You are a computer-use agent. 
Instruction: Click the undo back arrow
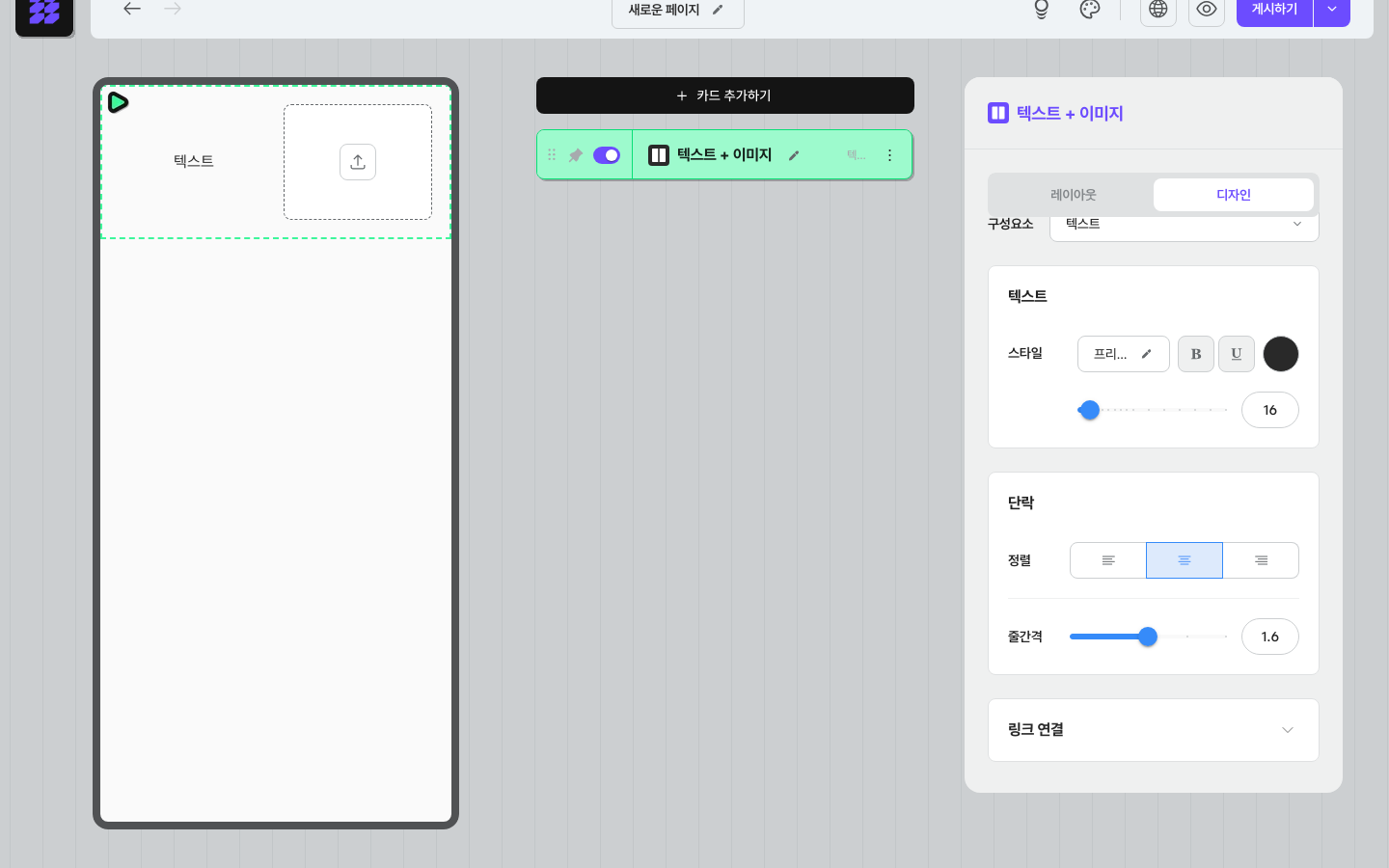click(132, 9)
